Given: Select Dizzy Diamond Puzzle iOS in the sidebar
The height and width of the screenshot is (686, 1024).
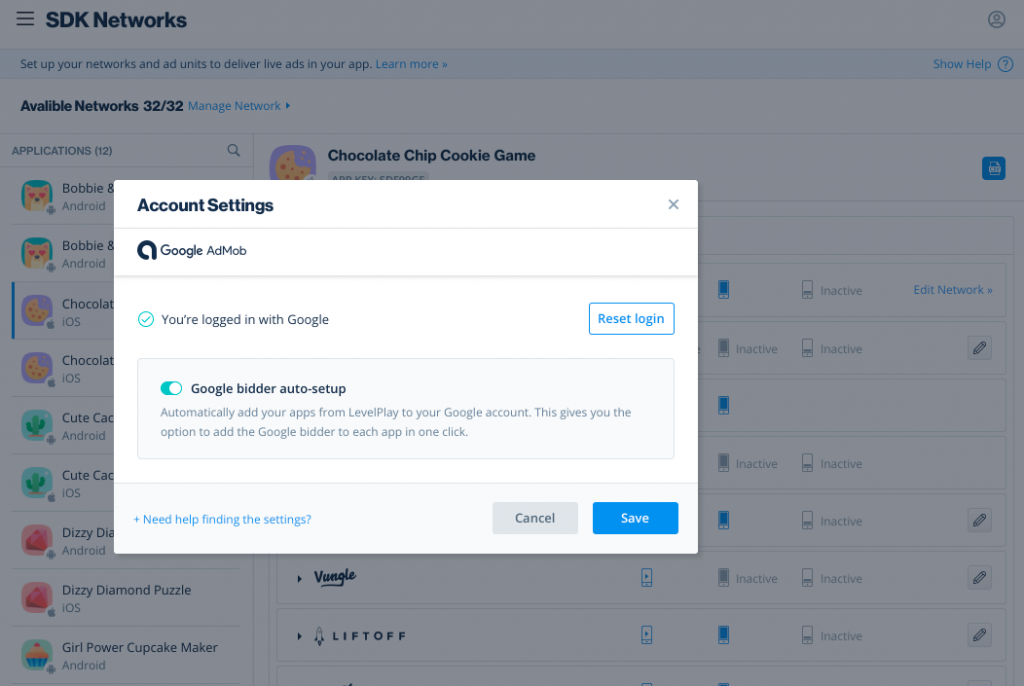Looking at the screenshot, I should [126, 598].
